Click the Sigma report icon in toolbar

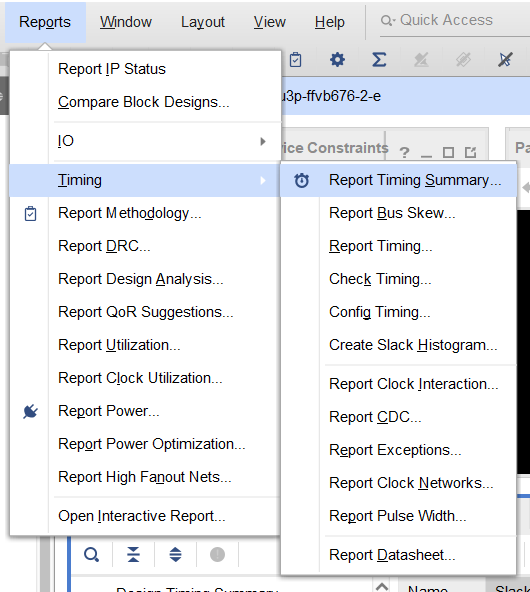click(379, 60)
